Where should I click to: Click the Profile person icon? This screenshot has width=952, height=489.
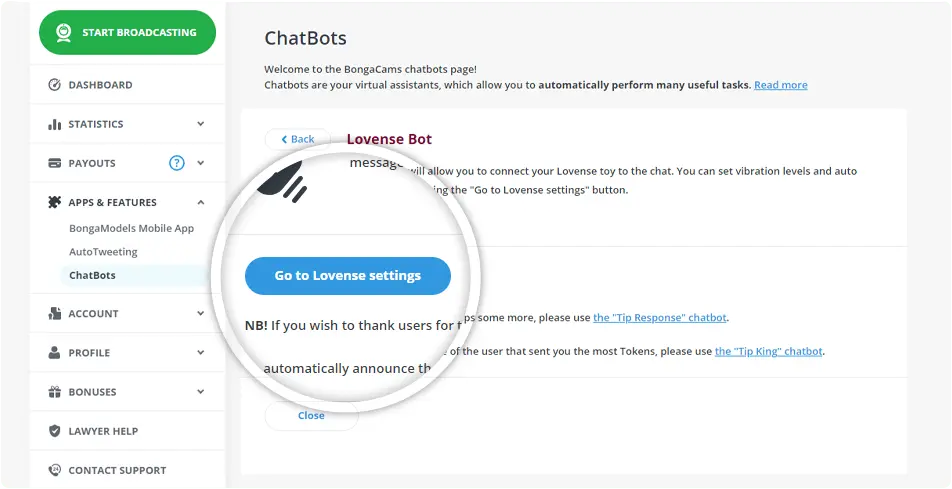[54, 353]
